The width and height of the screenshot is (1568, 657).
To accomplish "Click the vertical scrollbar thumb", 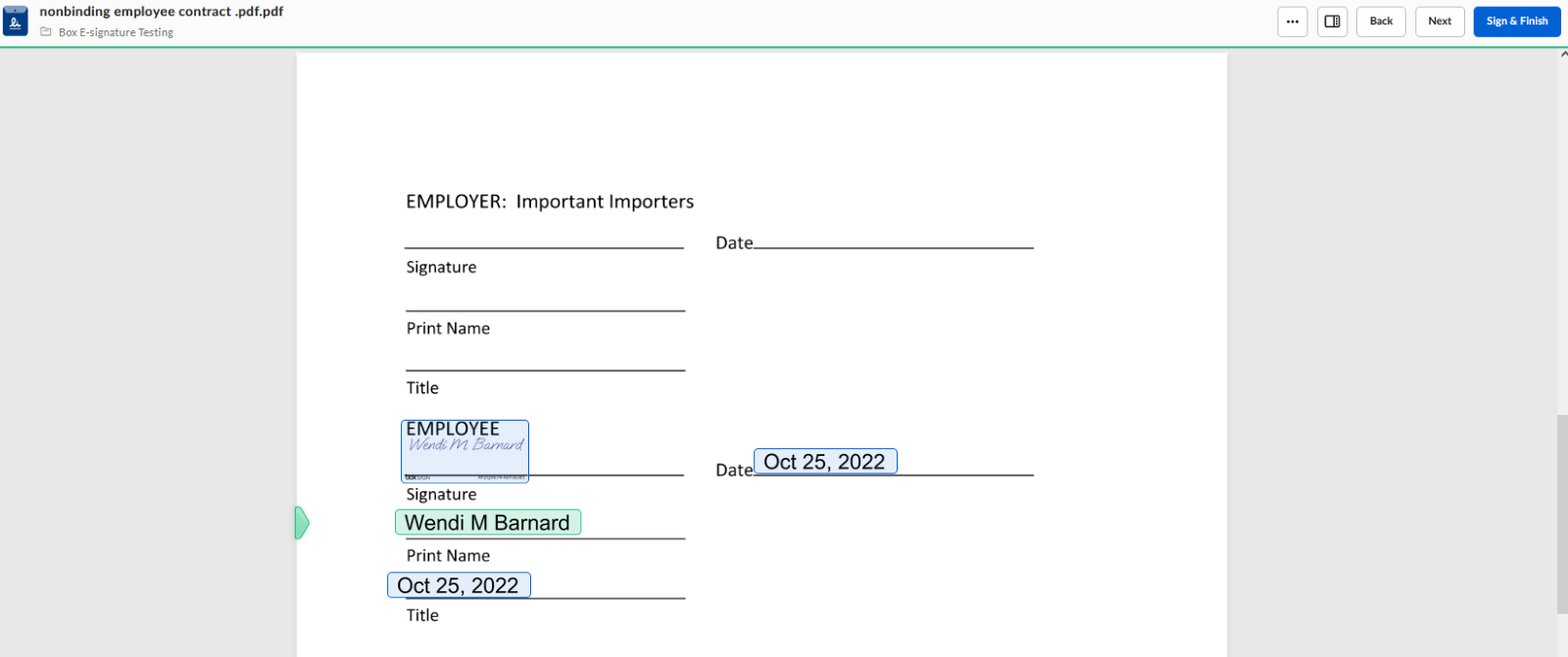I will pos(1562,514).
